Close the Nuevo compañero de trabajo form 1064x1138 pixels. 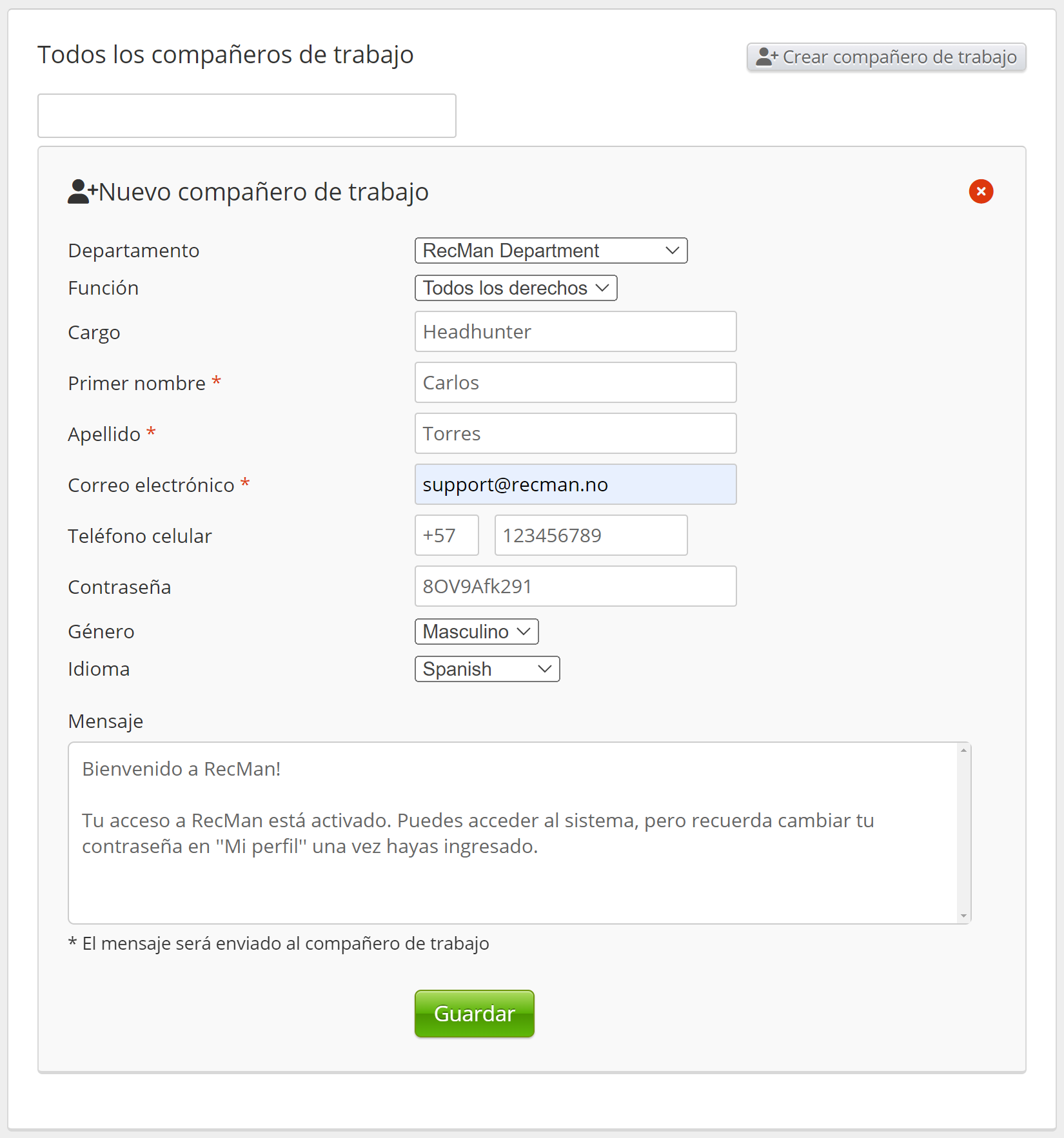click(x=981, y=191)
